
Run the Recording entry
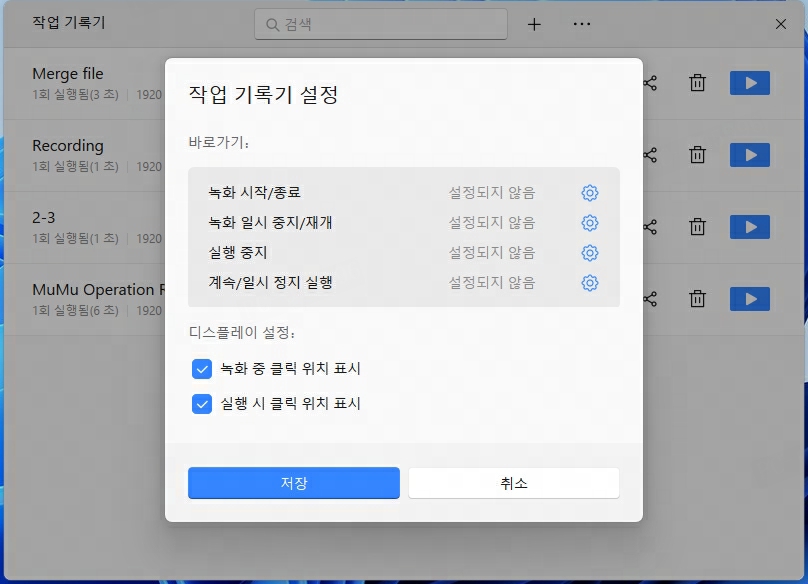[750, 155]
